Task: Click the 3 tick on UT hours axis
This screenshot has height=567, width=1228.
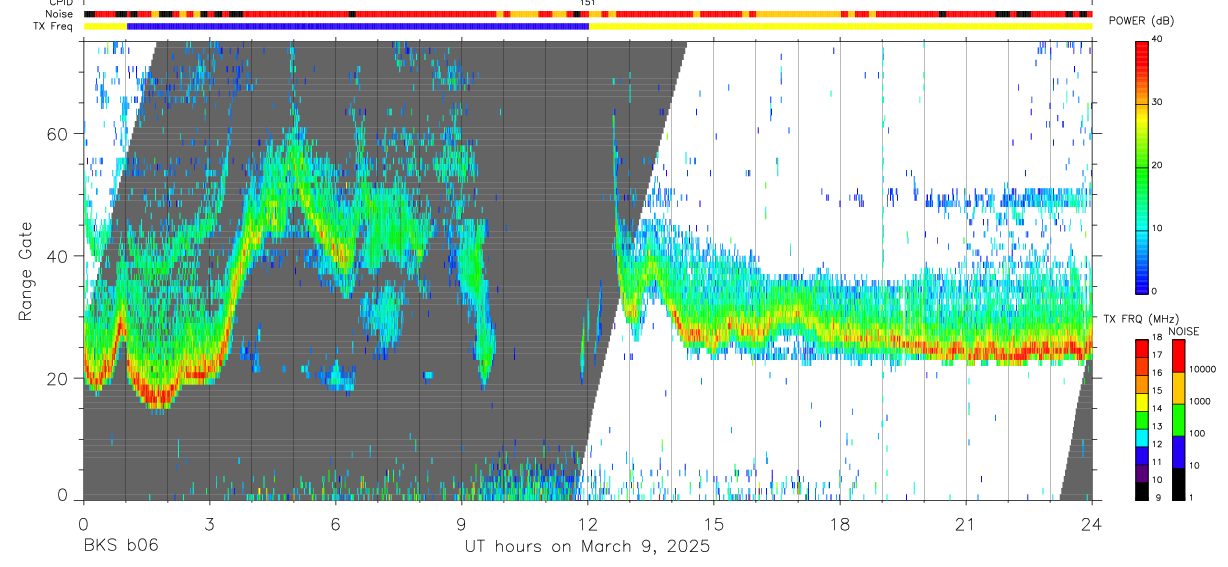Action: (x=209, y=523)
